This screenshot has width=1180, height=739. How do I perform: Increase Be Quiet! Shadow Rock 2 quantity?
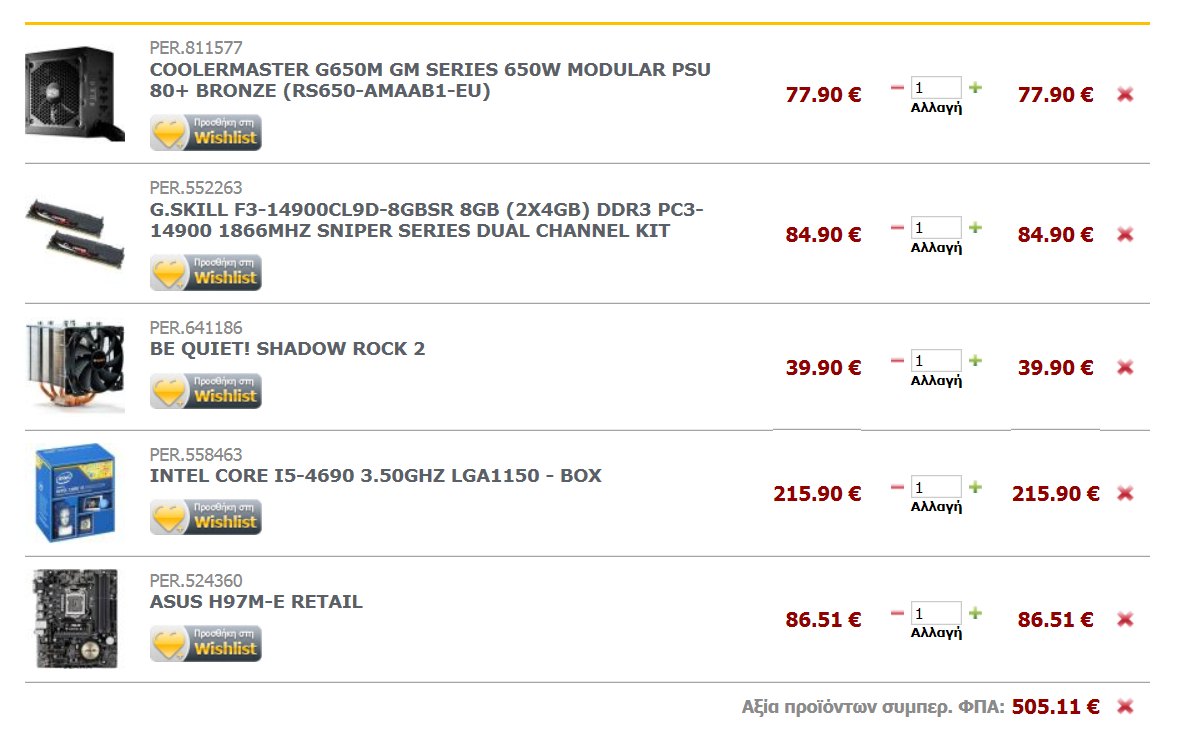pos(975,360)
